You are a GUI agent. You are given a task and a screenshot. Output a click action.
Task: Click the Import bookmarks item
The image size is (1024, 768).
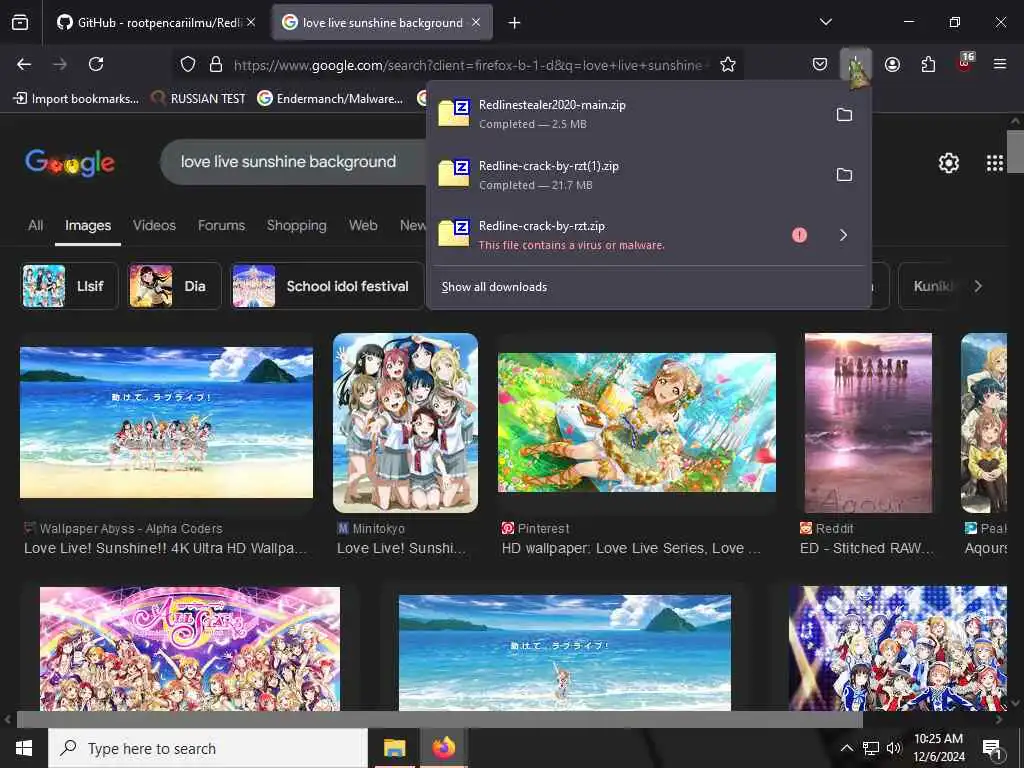click(76, 99)
